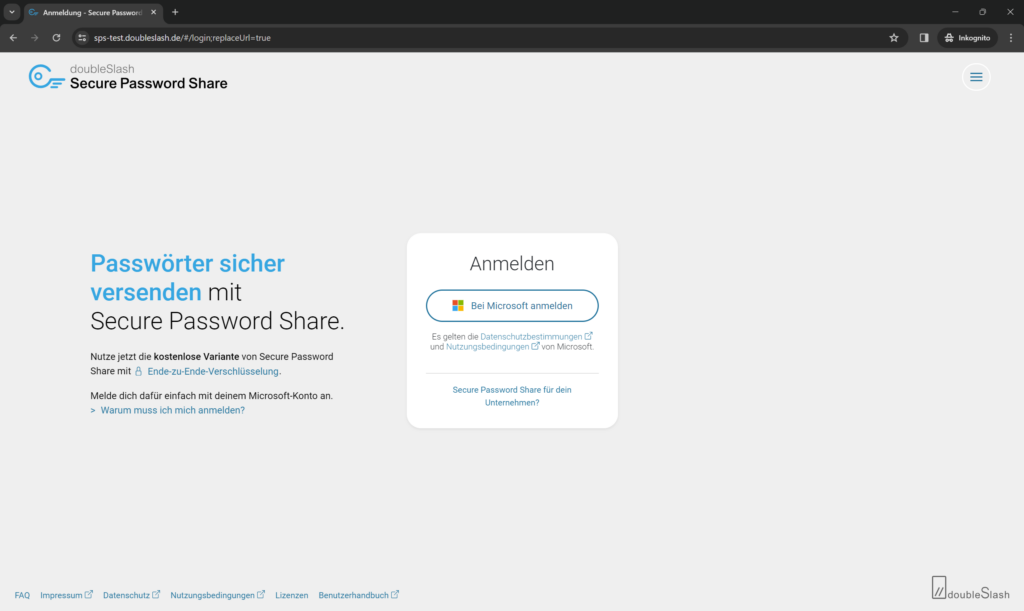This screenshot has height=611, width=1024.
Task: Open a new browser tab
Action: coord(175,12)
